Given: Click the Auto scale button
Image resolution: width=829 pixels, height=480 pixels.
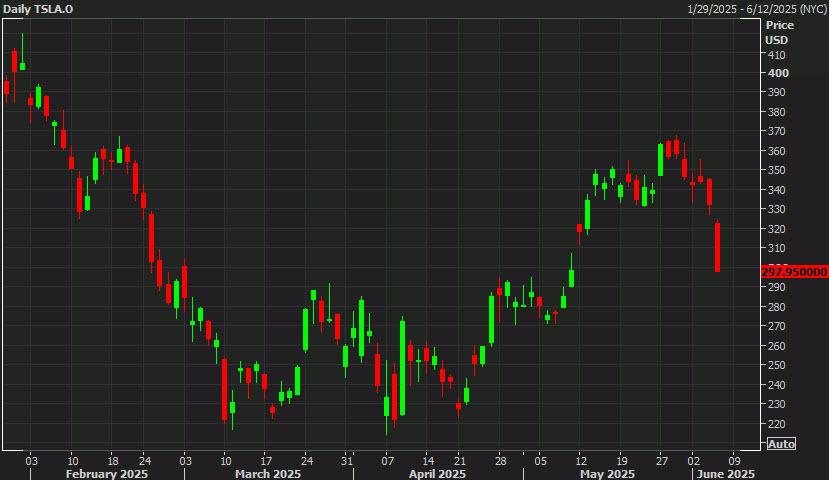Looking at the screenshot, I should [781, 444].
